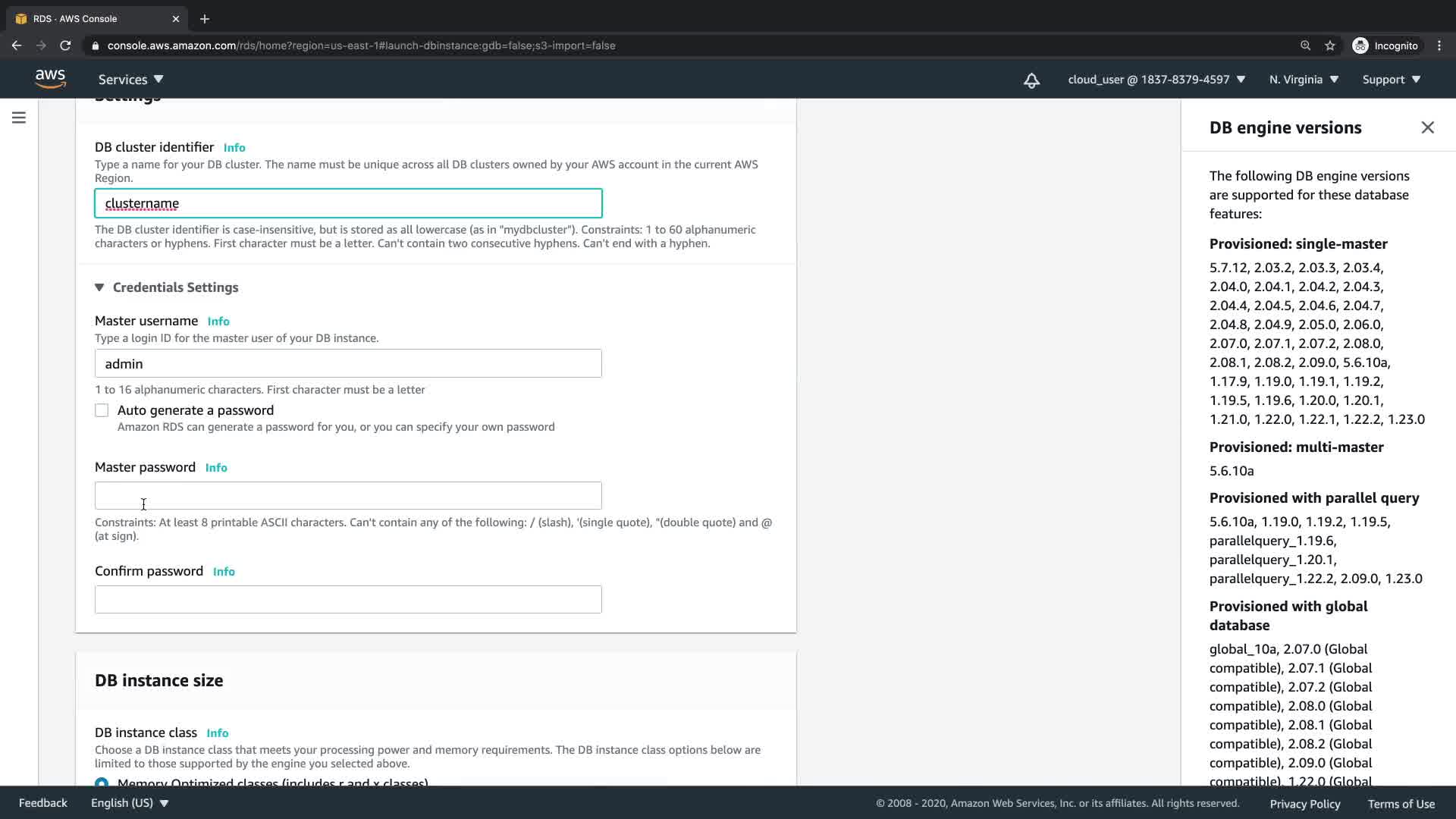Open the notifications bell
Image resolution: width=1456 pixels, height=819 pixels.
pos(1031,80)
